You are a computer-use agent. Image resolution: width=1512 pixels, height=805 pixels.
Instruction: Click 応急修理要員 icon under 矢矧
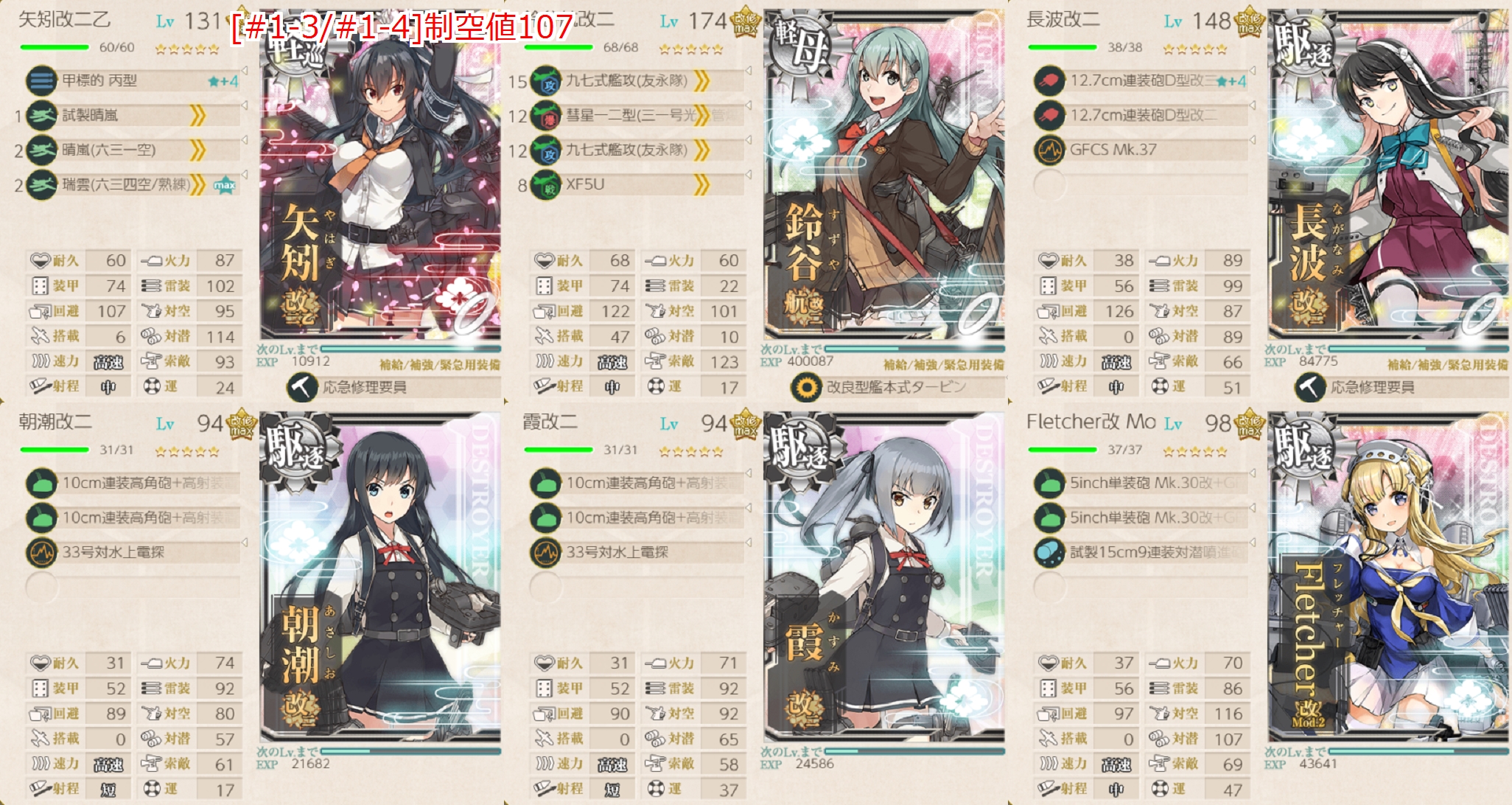(x=302, y=387)
